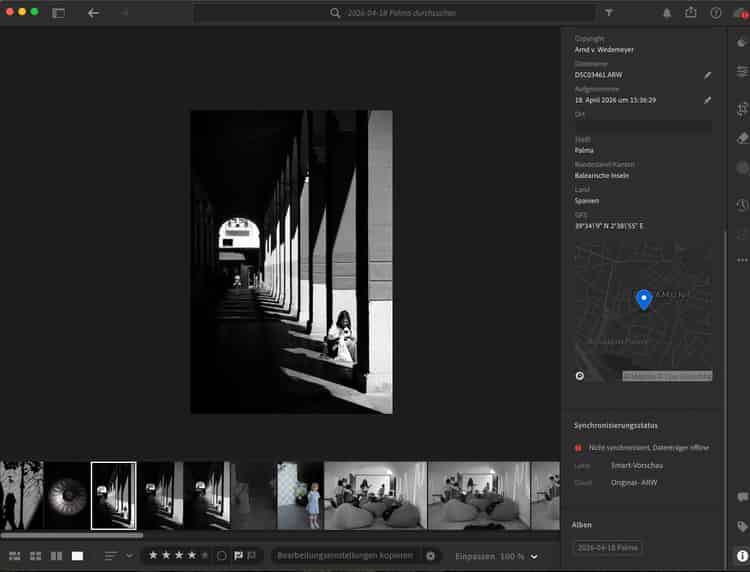Toggle the Reject flag for photo

pyautogui.click(x=254, y=555)
